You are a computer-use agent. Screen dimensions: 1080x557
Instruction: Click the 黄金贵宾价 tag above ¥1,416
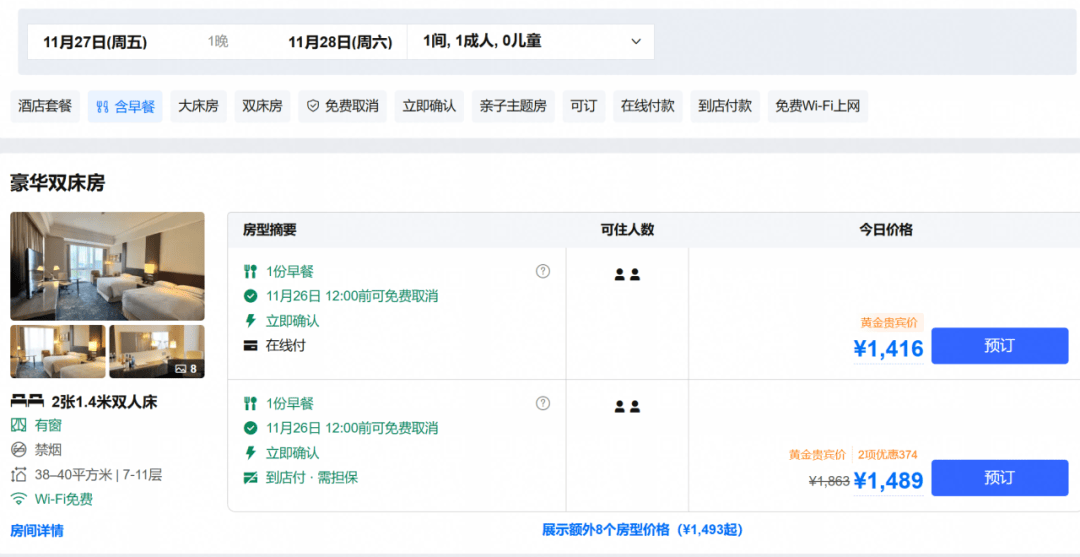(x=891, y=322)
